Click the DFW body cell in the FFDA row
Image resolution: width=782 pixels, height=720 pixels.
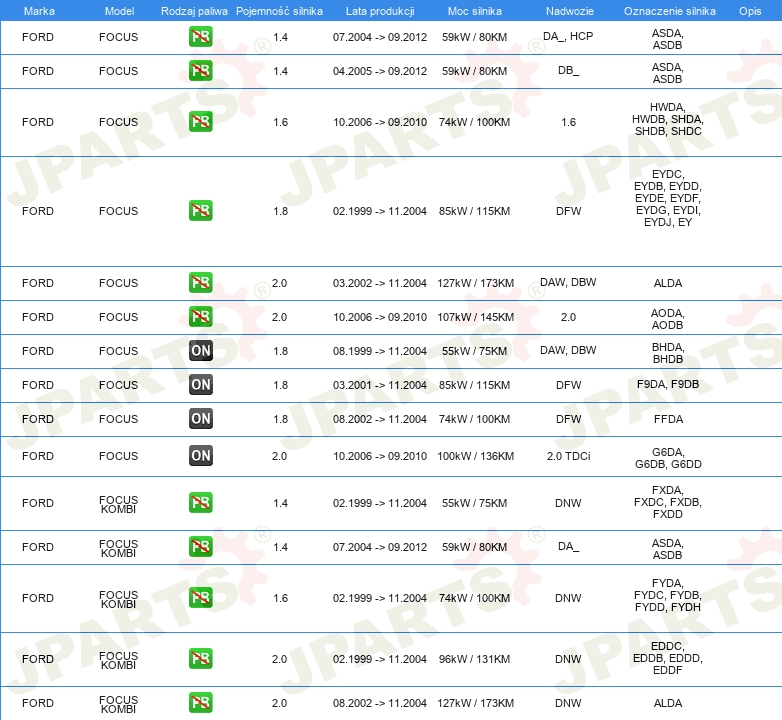click(569, 419)
